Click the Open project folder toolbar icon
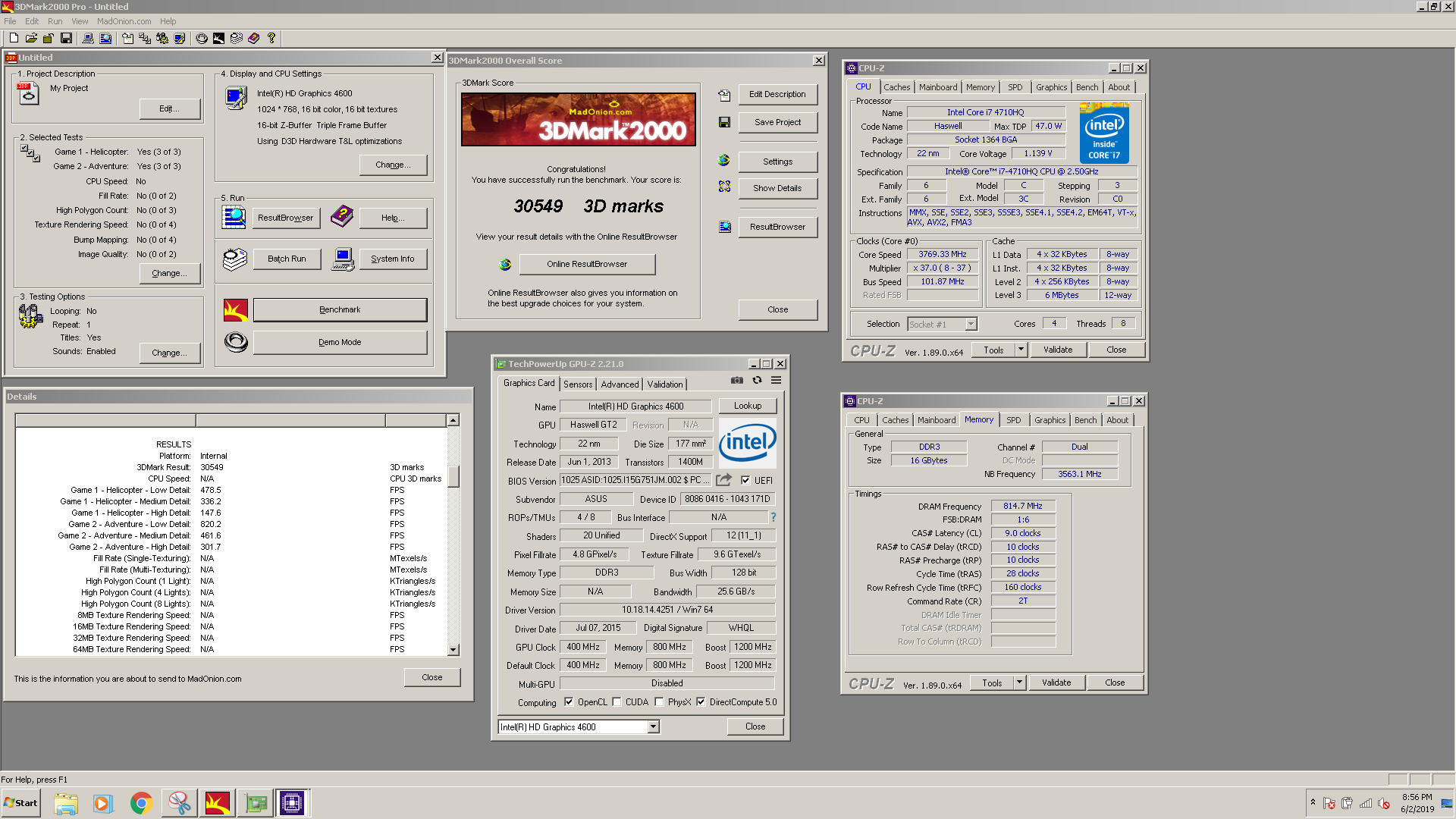Screen dimensions: 1456x819 [x=31, y=38]
